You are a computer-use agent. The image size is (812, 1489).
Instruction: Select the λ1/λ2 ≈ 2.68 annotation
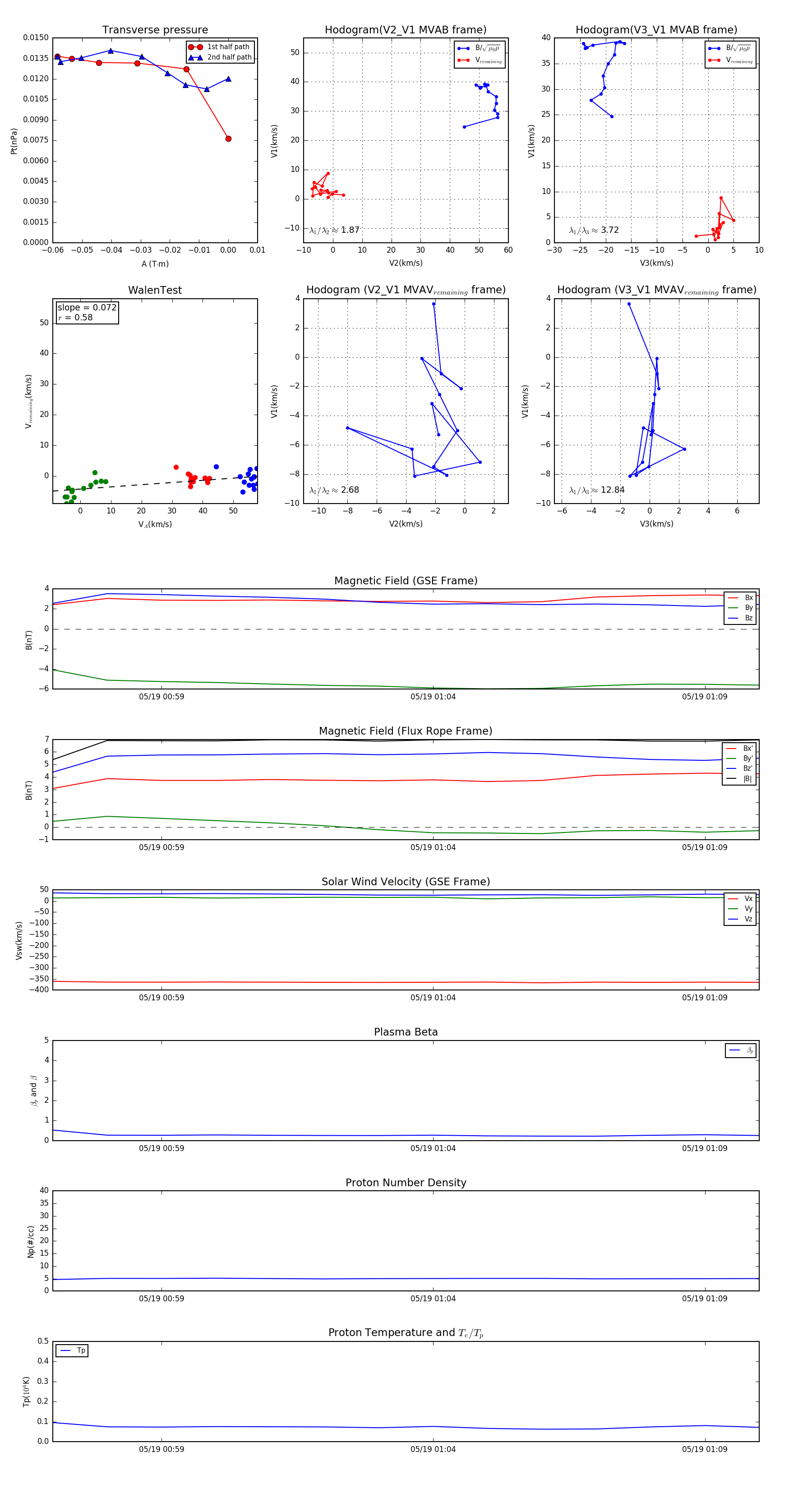click(x=334, y=490)
